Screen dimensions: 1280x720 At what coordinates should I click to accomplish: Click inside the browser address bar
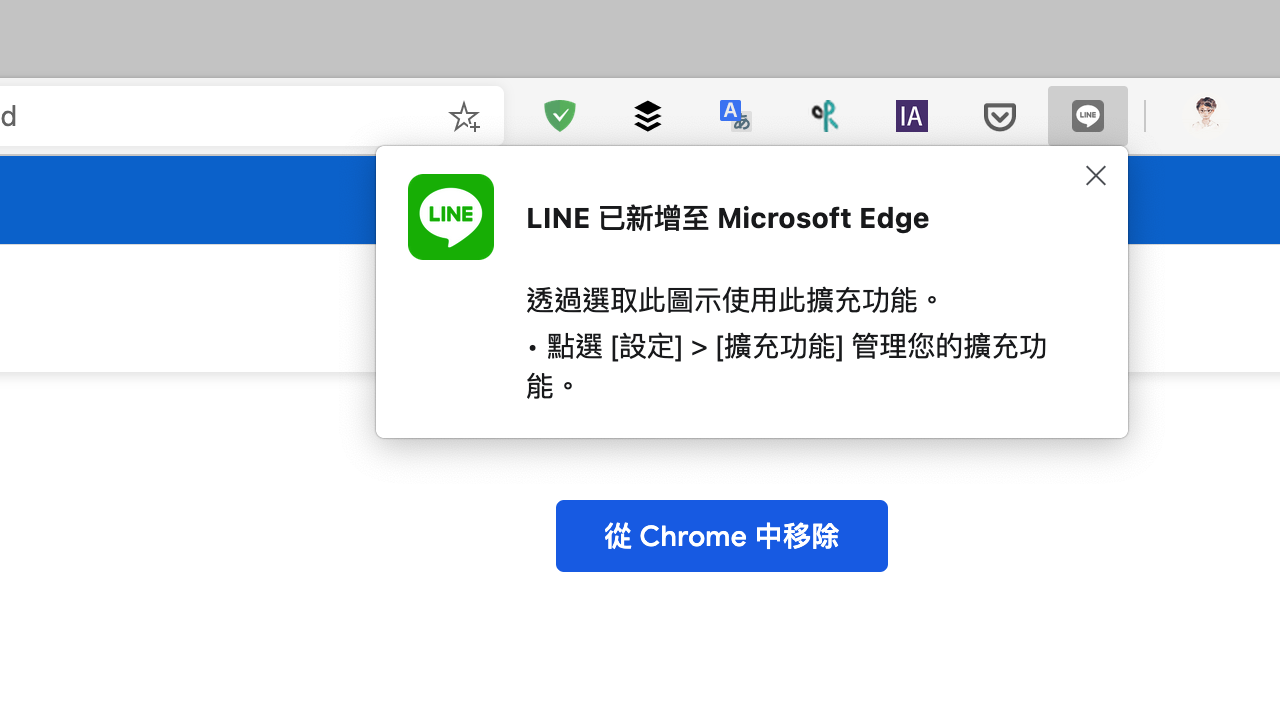pyautogui.click(x=200, y=116)
